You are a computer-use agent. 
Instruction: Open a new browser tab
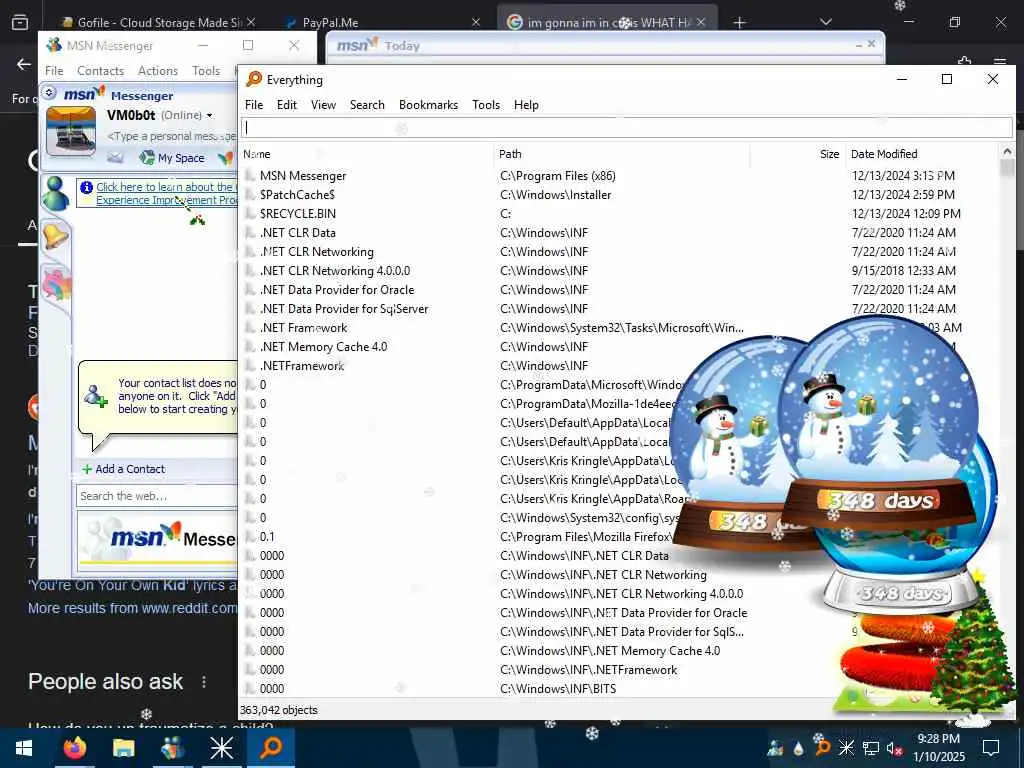[x=739, y=23]
